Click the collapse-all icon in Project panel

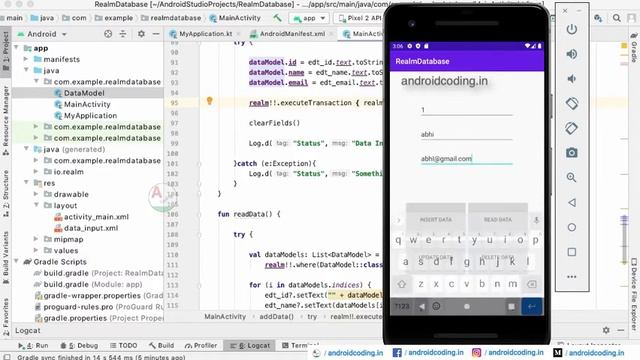point(123,34)
